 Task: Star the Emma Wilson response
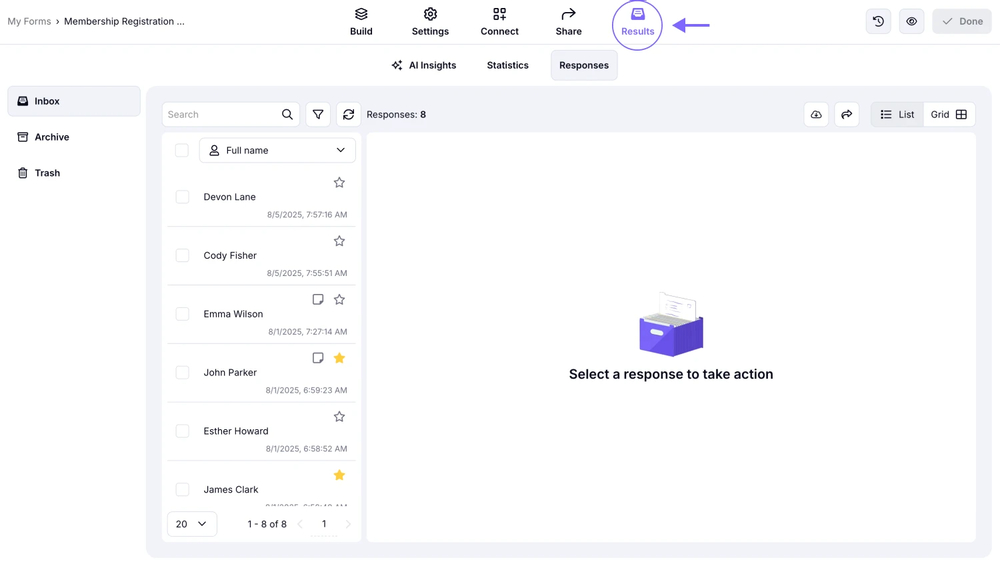pos(339,299)
